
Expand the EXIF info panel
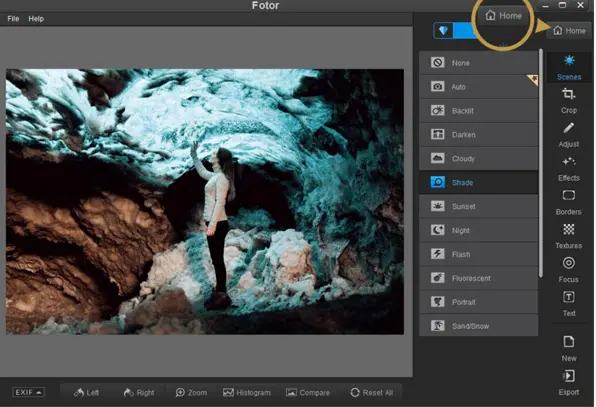(29, 392)
